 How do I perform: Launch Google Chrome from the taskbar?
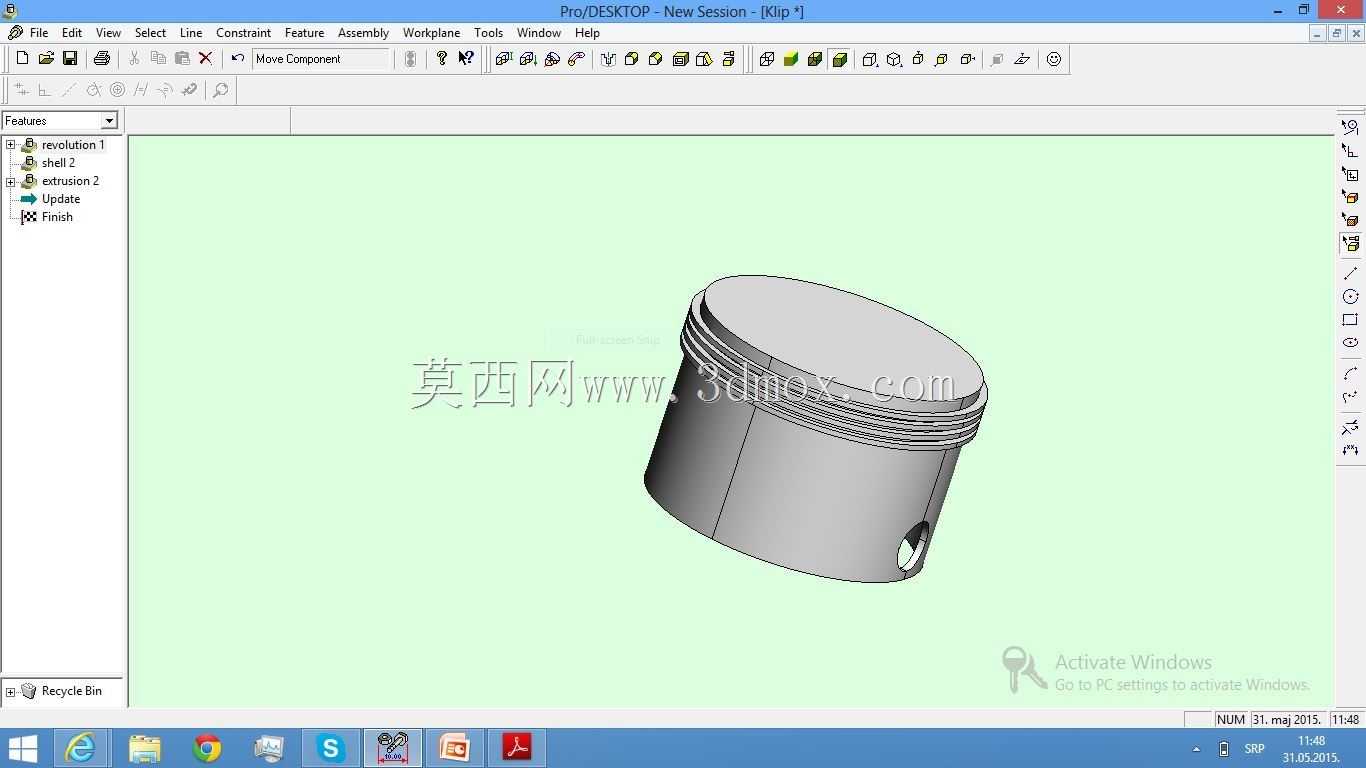(207, 748)
